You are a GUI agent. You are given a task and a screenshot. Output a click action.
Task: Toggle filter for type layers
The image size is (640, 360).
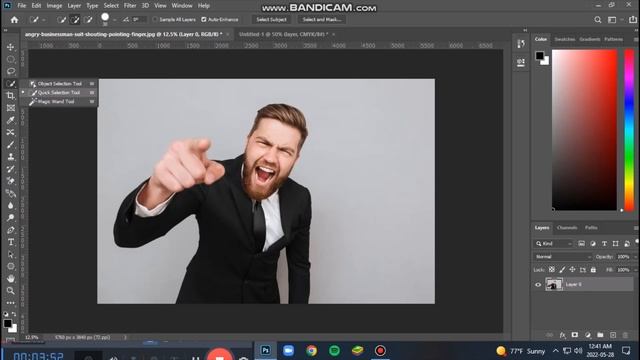coord(604,244)
